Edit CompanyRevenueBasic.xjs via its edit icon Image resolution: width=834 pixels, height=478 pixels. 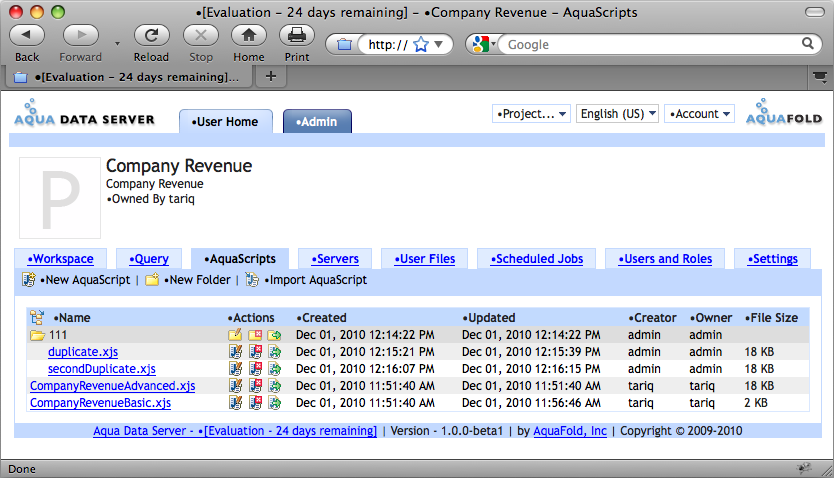235,403
